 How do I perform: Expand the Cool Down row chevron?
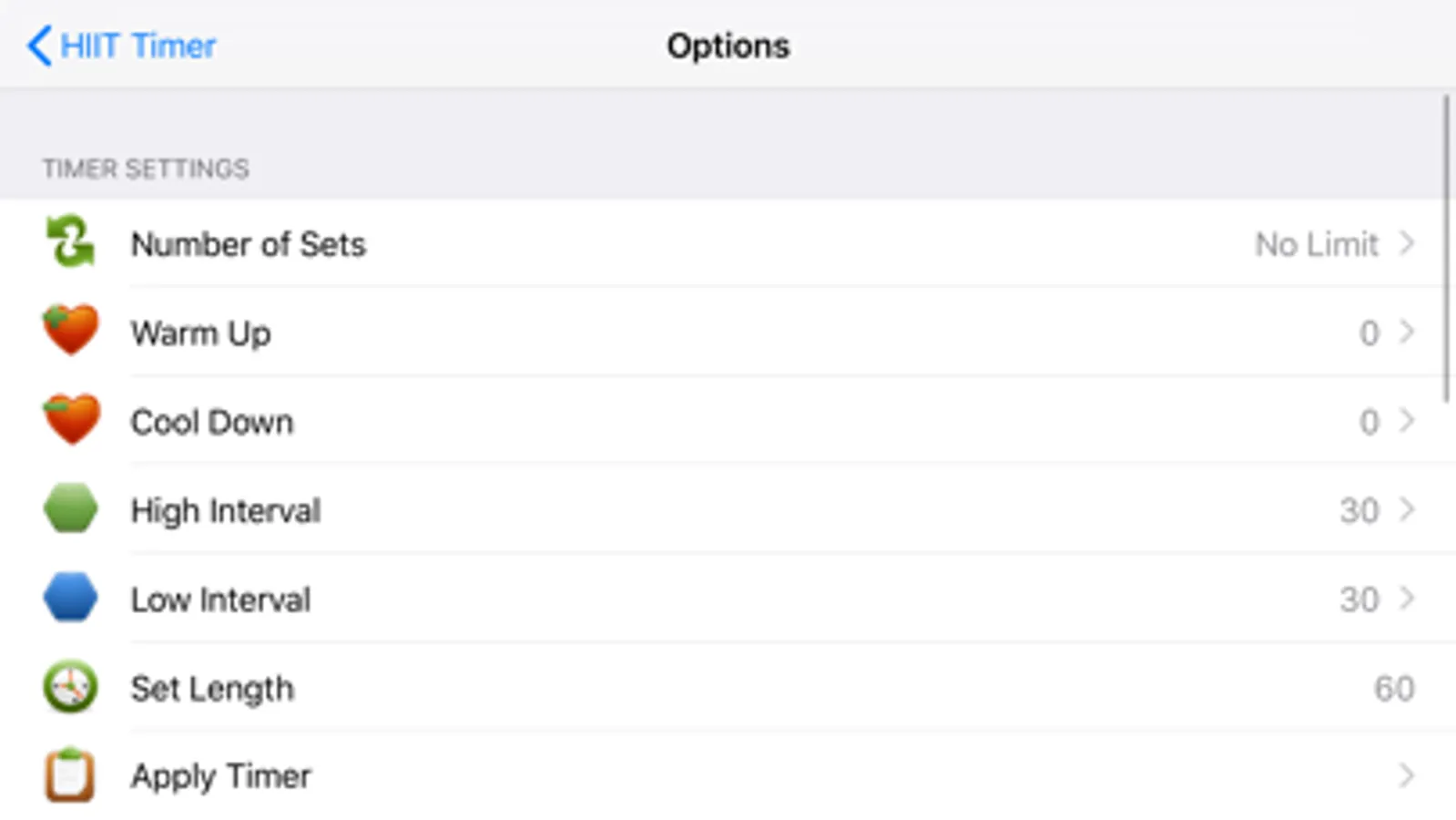click(x=1407, y=421)
